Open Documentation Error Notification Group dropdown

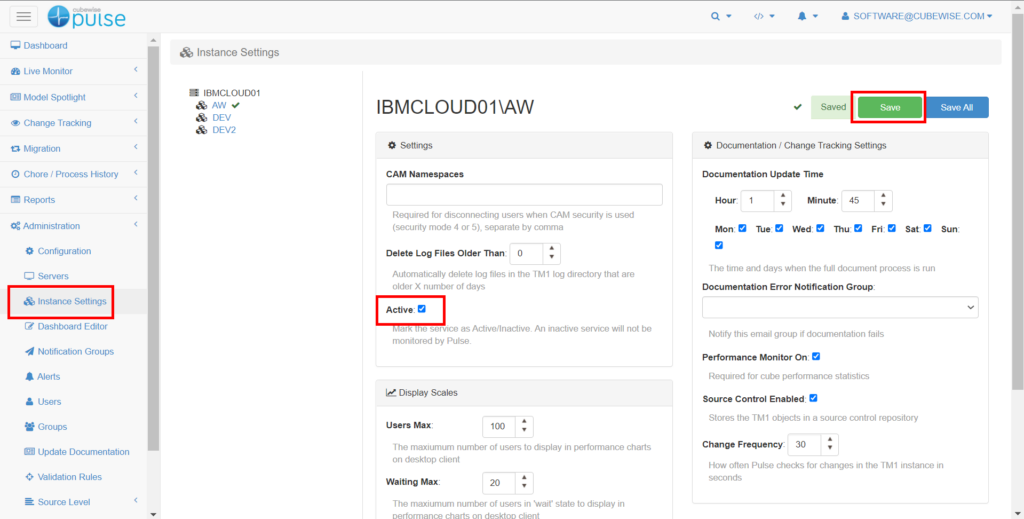840,308
